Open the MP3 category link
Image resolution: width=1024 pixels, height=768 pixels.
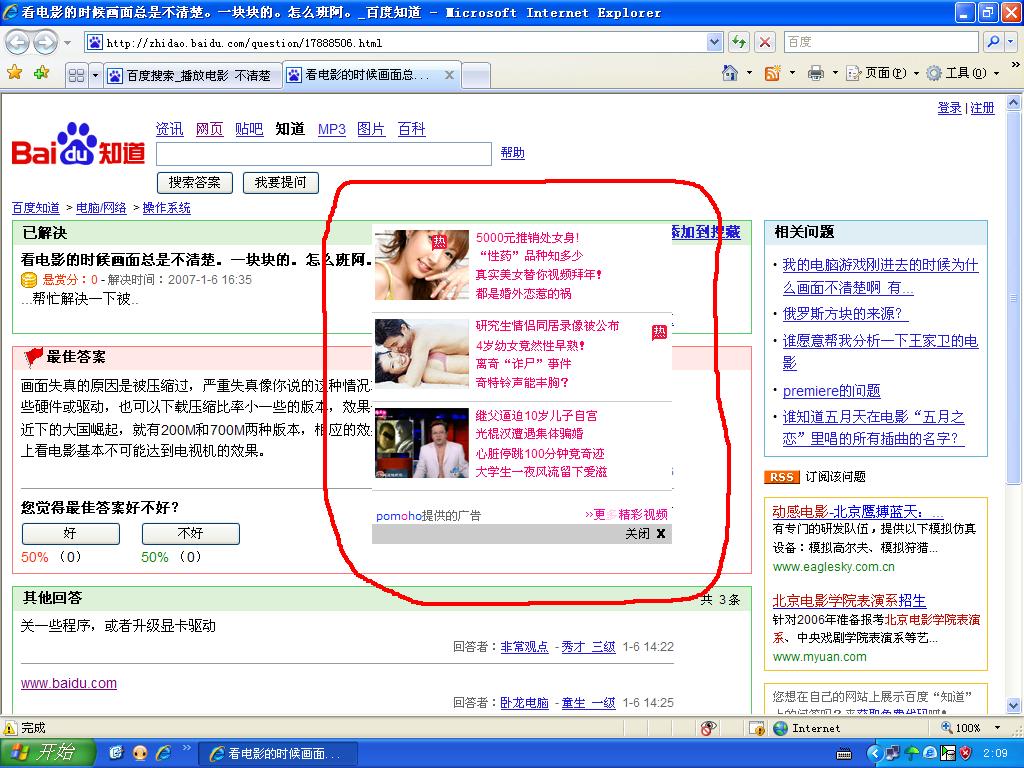click(x=332, y=129)
